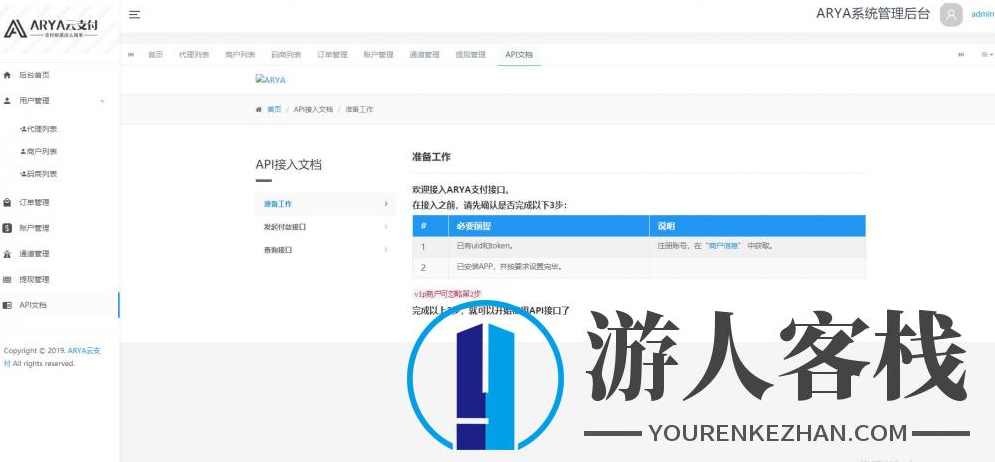The width and height of the screenshot is (995, 462).
Task: Toggle the sidebar with the hamburger icon
Action: 135,15
